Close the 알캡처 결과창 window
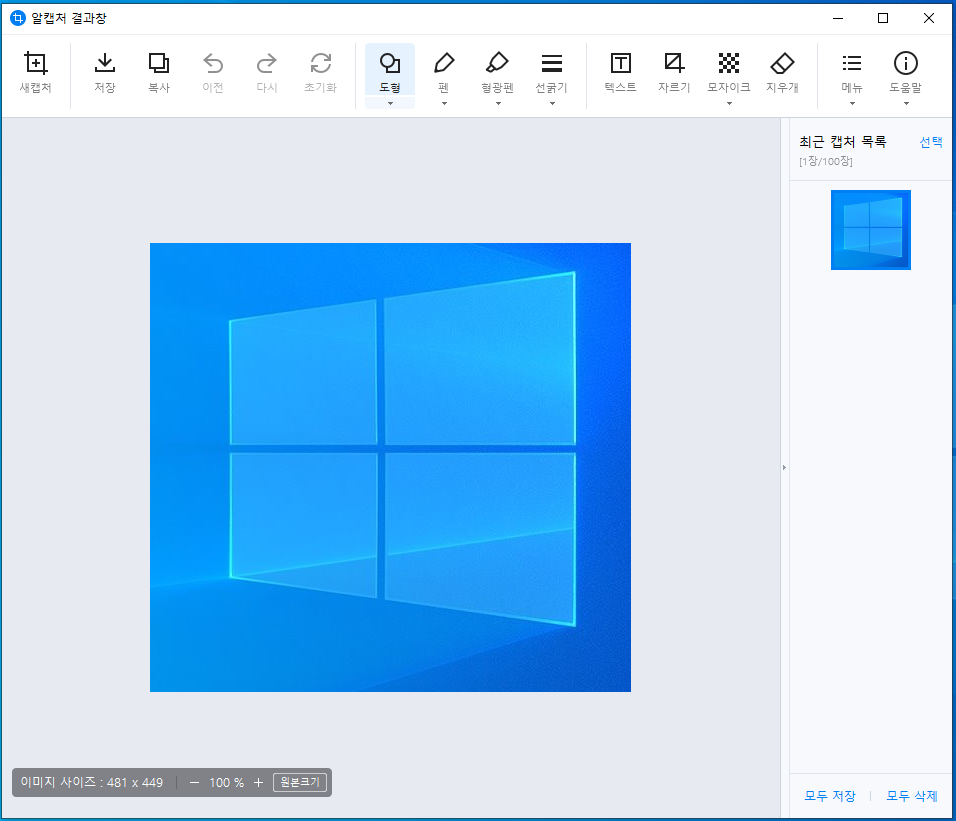 point(929,18)
